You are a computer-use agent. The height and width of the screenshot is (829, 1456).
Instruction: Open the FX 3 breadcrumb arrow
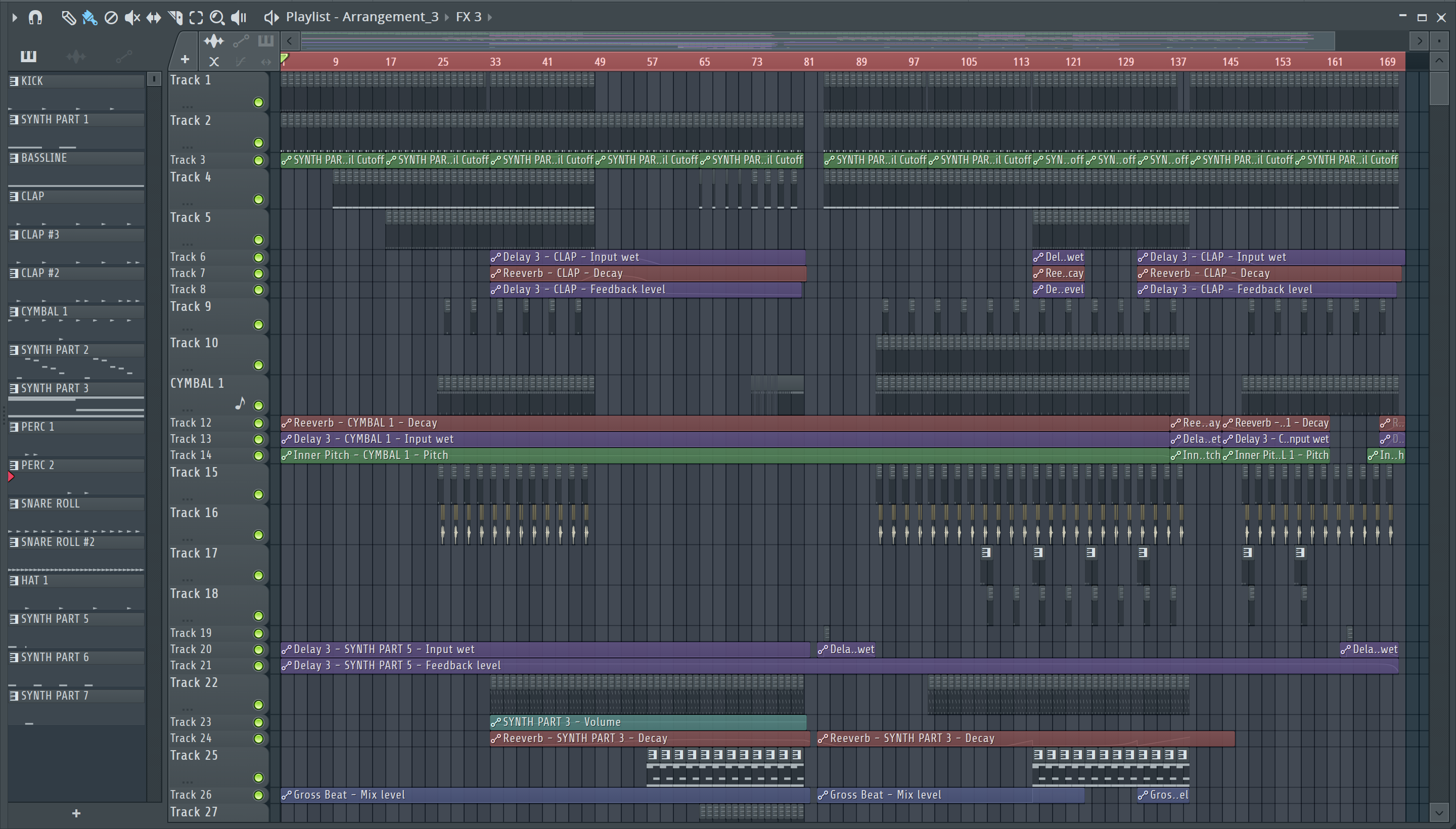tap(490, 18)
